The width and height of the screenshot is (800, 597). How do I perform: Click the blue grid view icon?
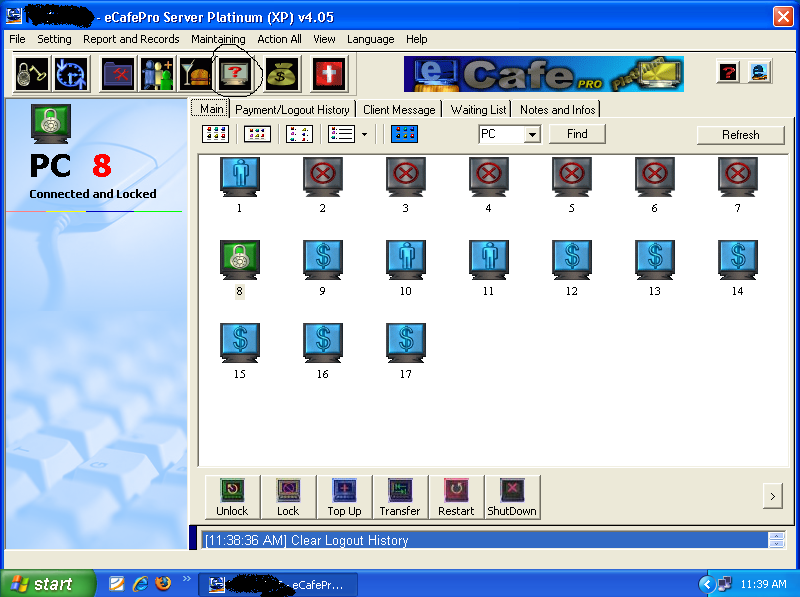pos(404,134)
